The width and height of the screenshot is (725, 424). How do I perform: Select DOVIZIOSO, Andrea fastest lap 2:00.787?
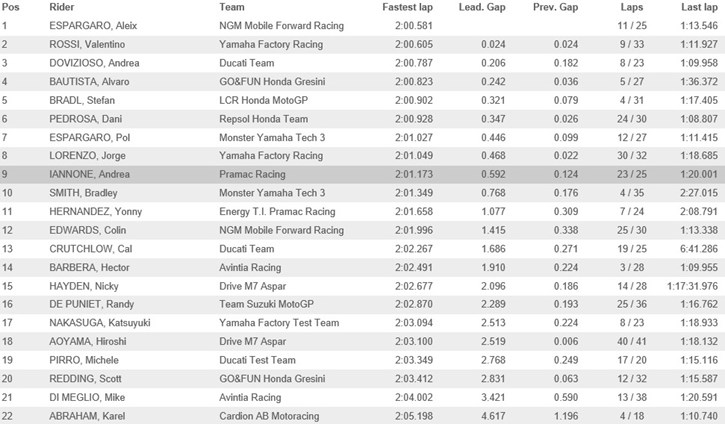[414, 63]
